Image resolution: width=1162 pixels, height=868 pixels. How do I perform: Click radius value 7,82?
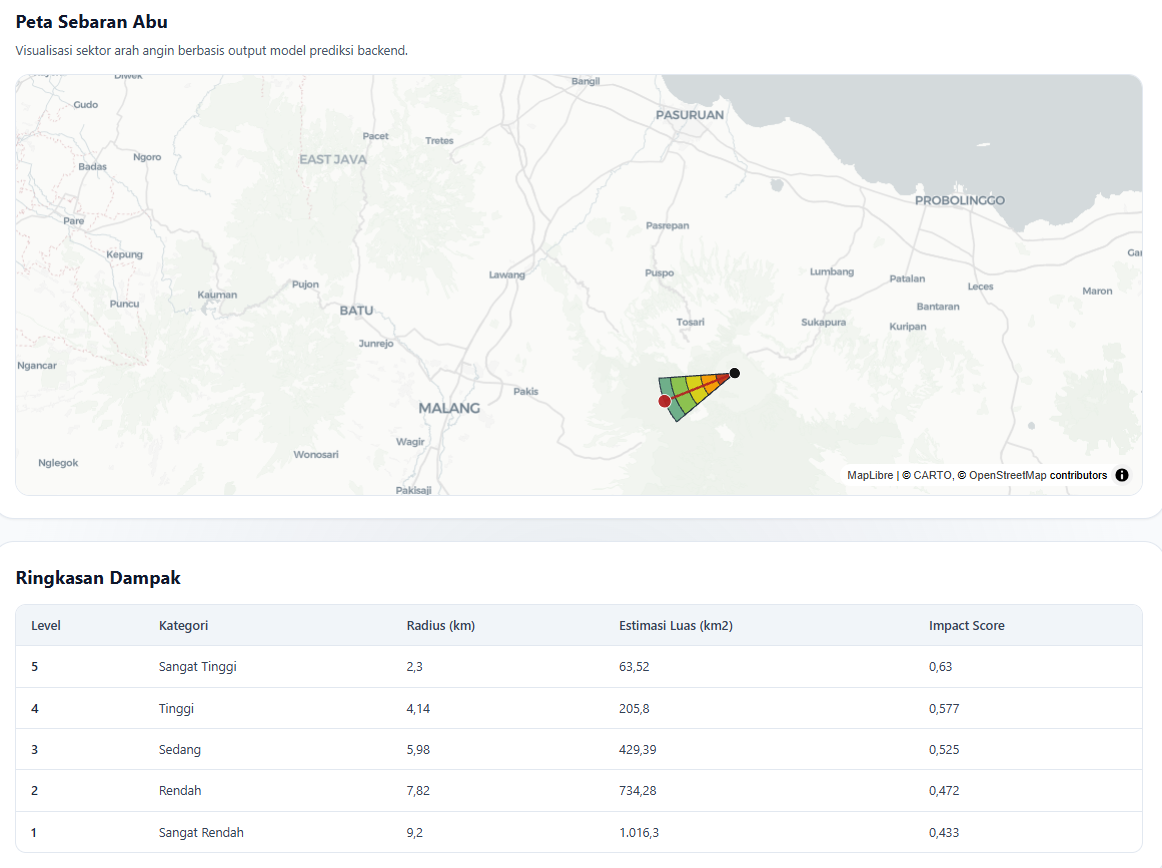(418, 790)
